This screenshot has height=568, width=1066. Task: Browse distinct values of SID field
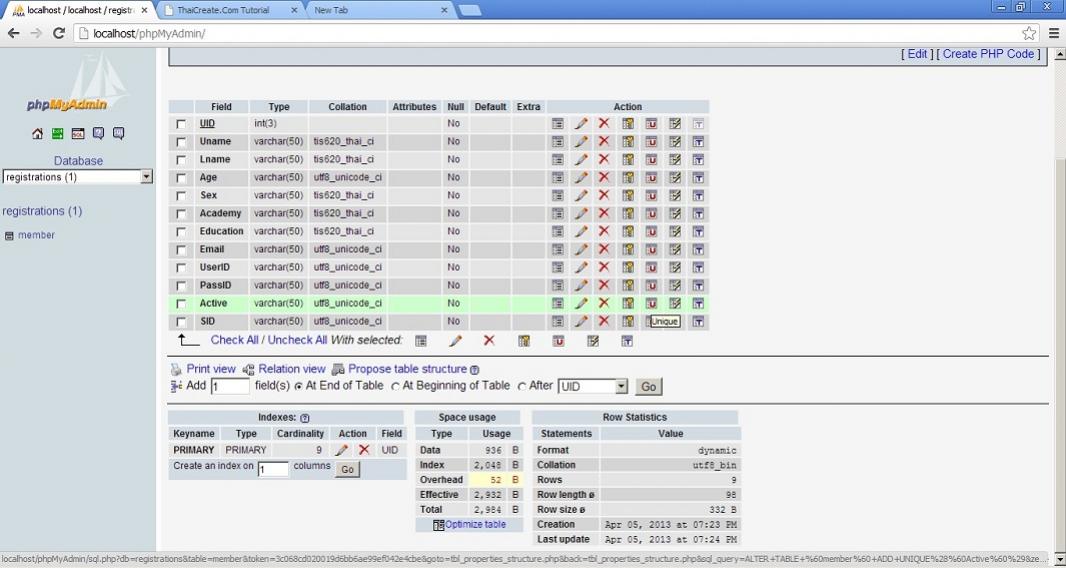click(x=557, y=321)
